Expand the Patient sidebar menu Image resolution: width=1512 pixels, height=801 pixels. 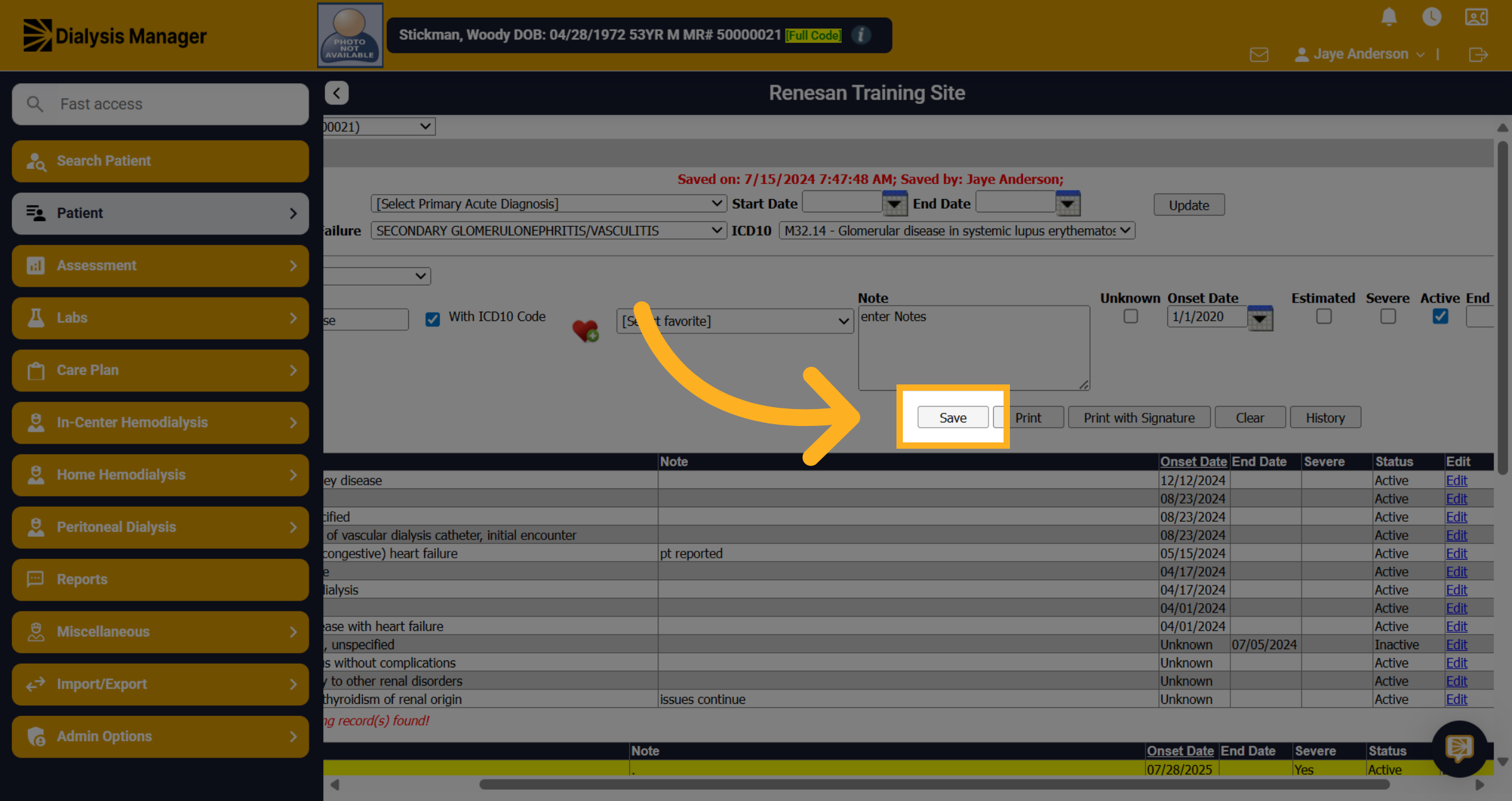pyautogui.click(x=160, y=214)
